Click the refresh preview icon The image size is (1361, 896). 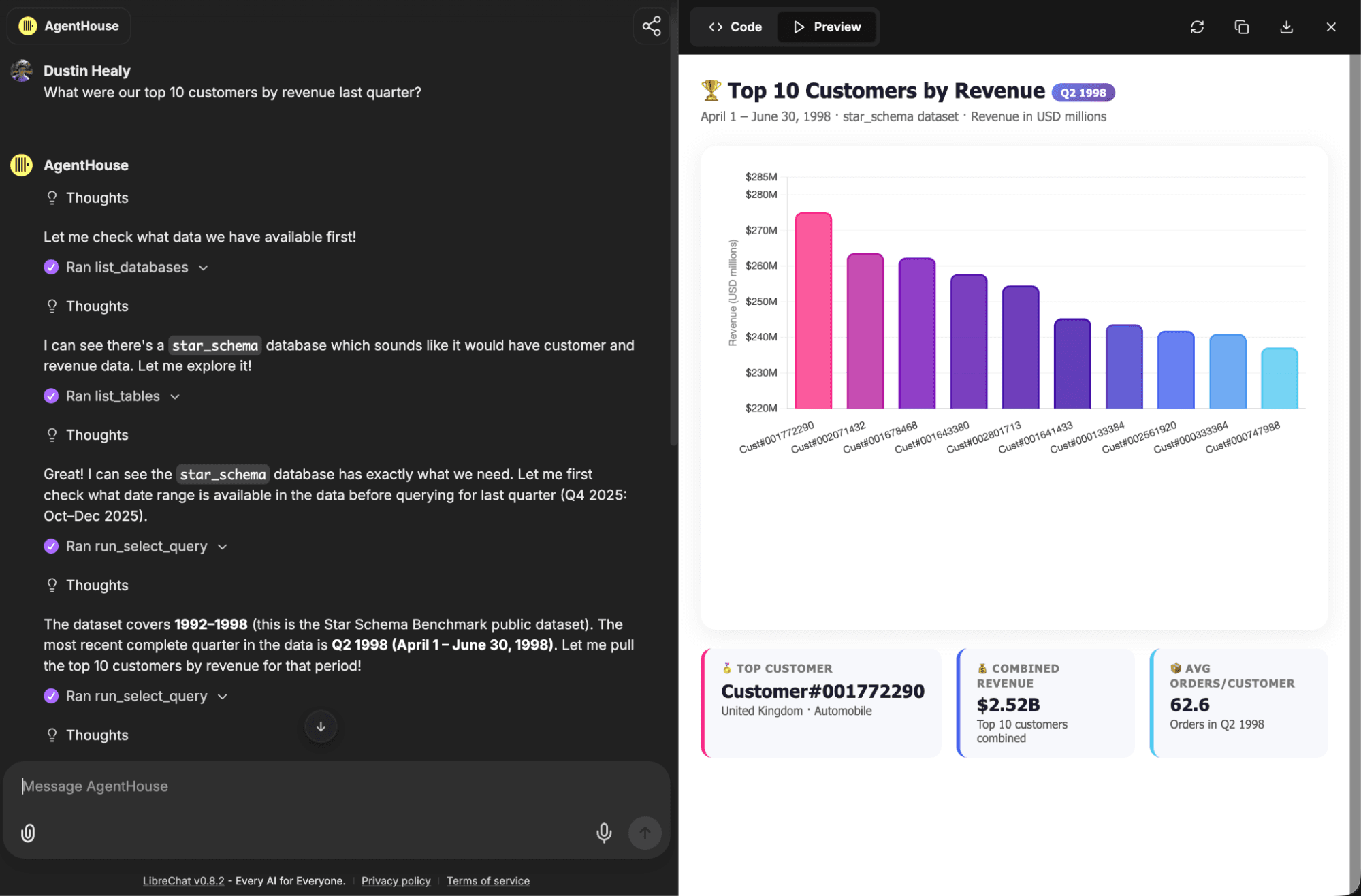tap(1197, 27)
